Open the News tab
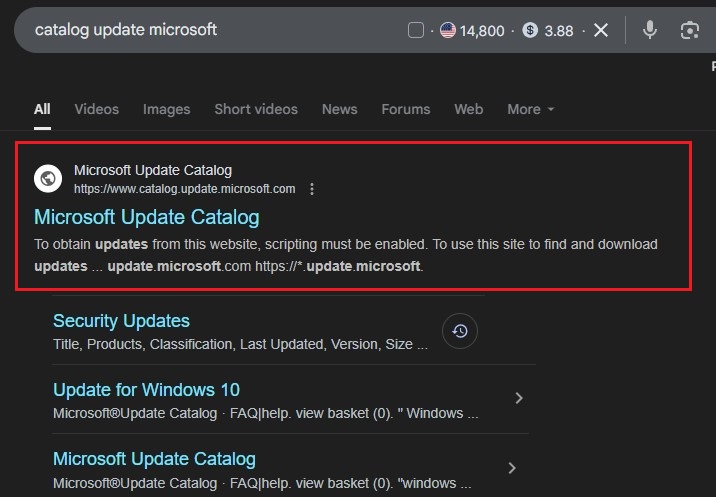The height and width of the screenshot is (497, 716). [339, 109]
